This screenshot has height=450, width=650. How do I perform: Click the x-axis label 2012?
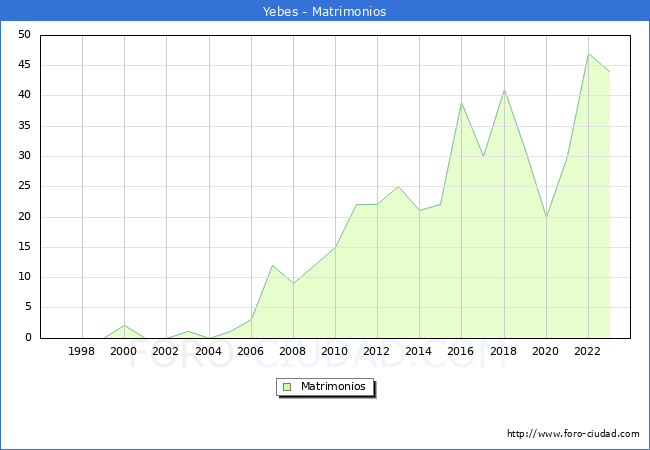(x=376, y=351)
